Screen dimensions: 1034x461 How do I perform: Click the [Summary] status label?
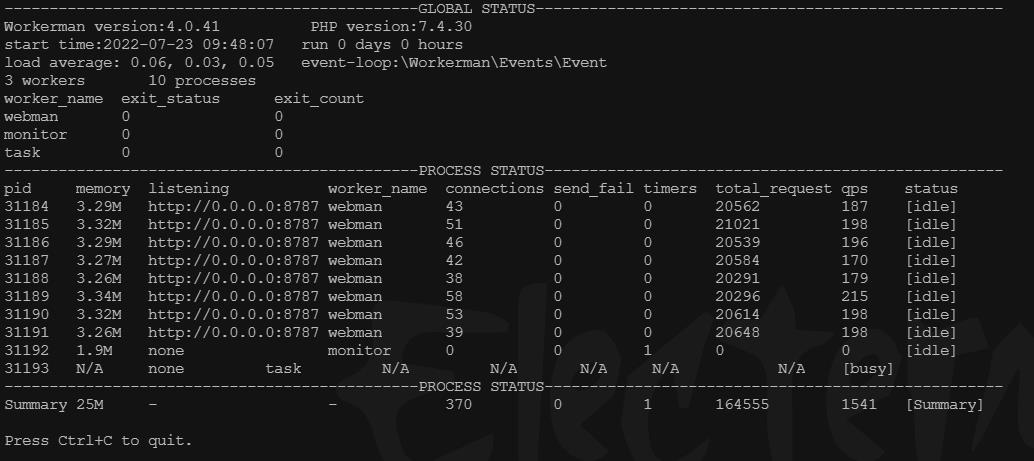pos(944,404)
